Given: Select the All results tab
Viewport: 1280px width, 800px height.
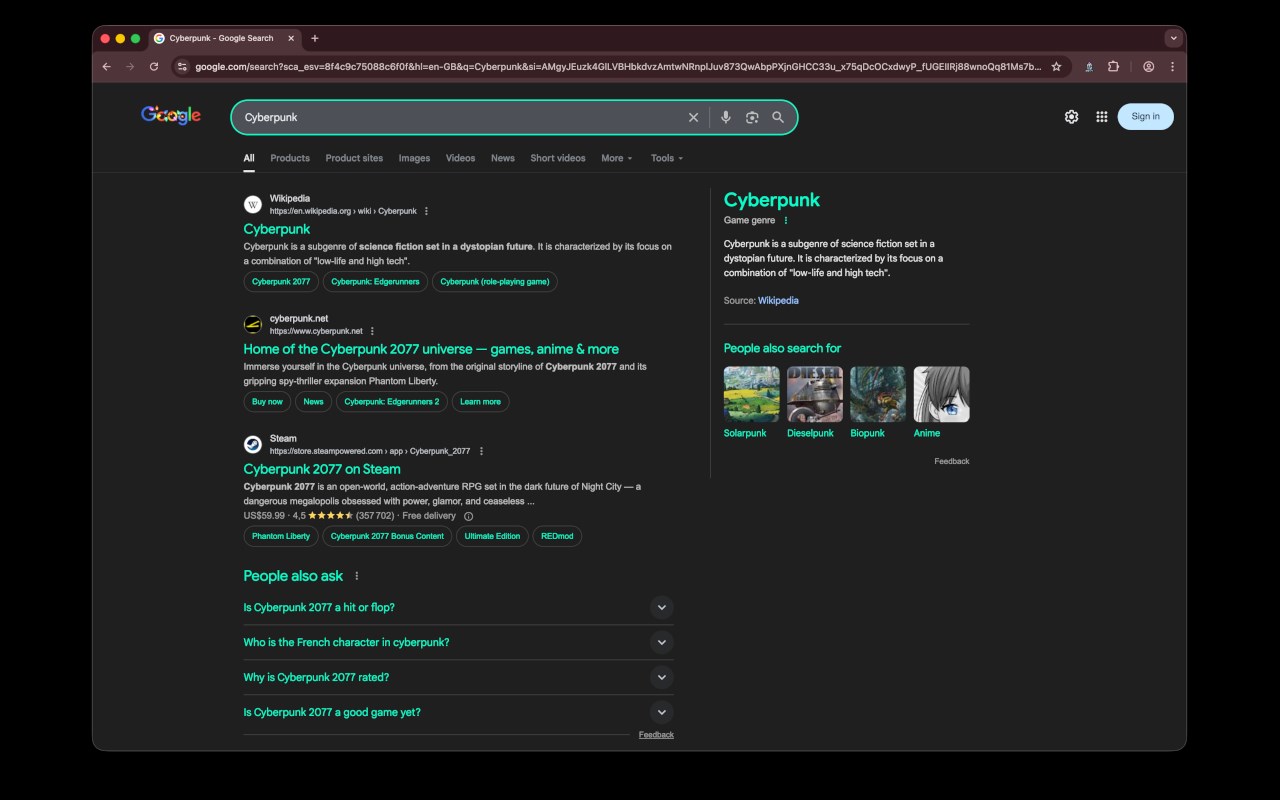Looking at the screenshot, I should point(249,158).
